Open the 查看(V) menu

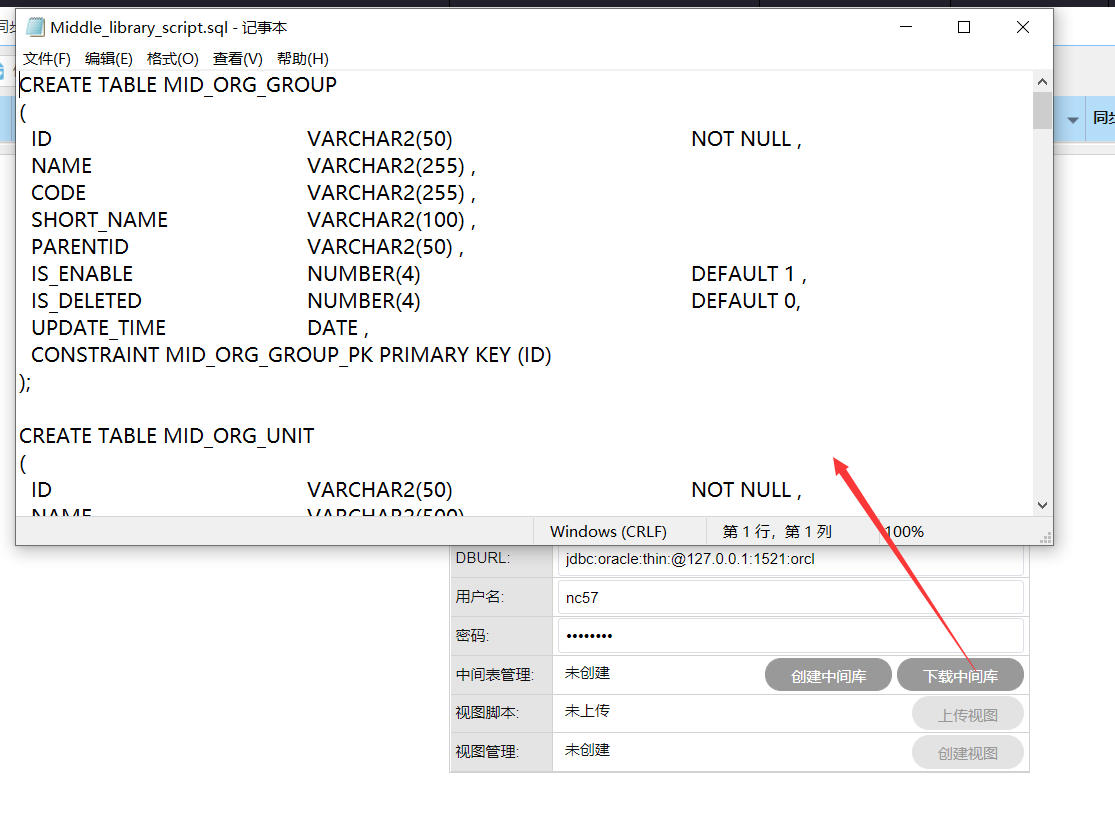(x=238, y=59)
